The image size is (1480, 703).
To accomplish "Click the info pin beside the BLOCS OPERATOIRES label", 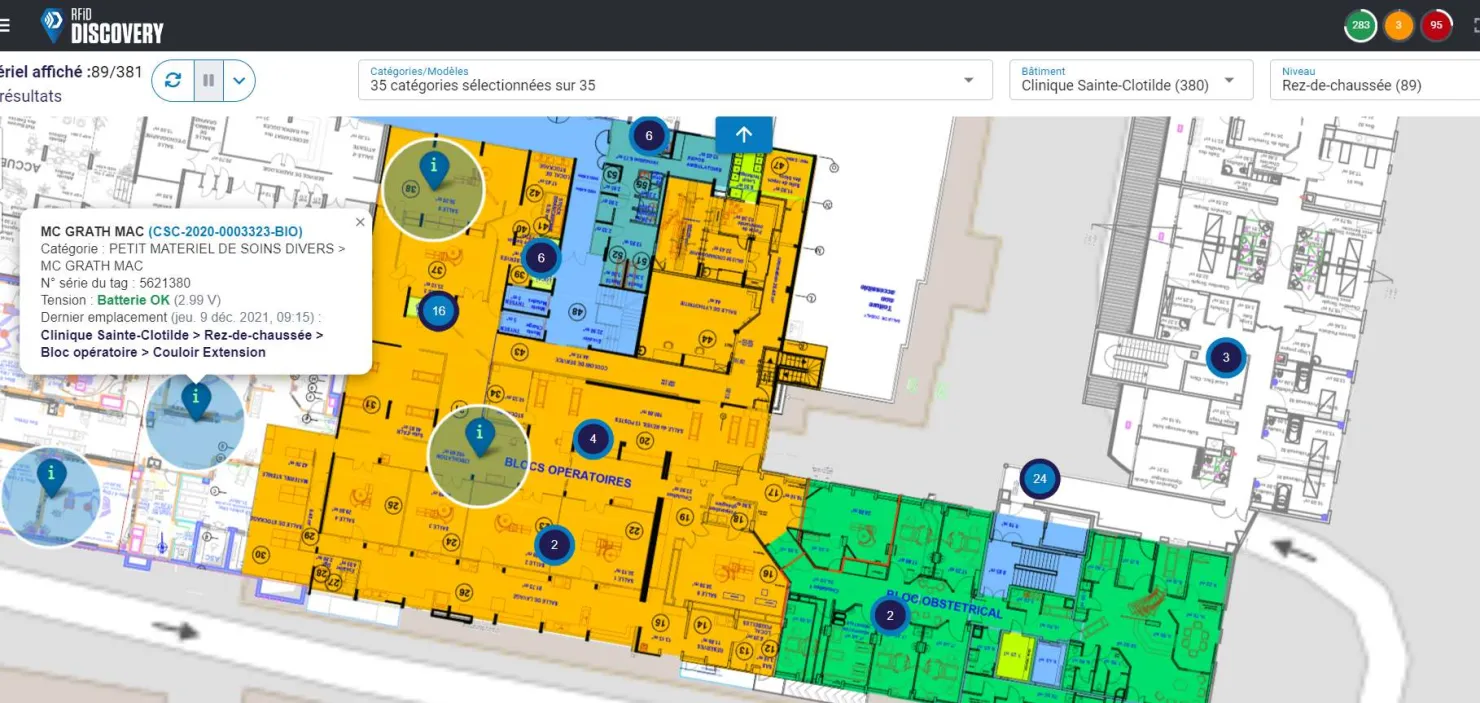I will [480, 436].
